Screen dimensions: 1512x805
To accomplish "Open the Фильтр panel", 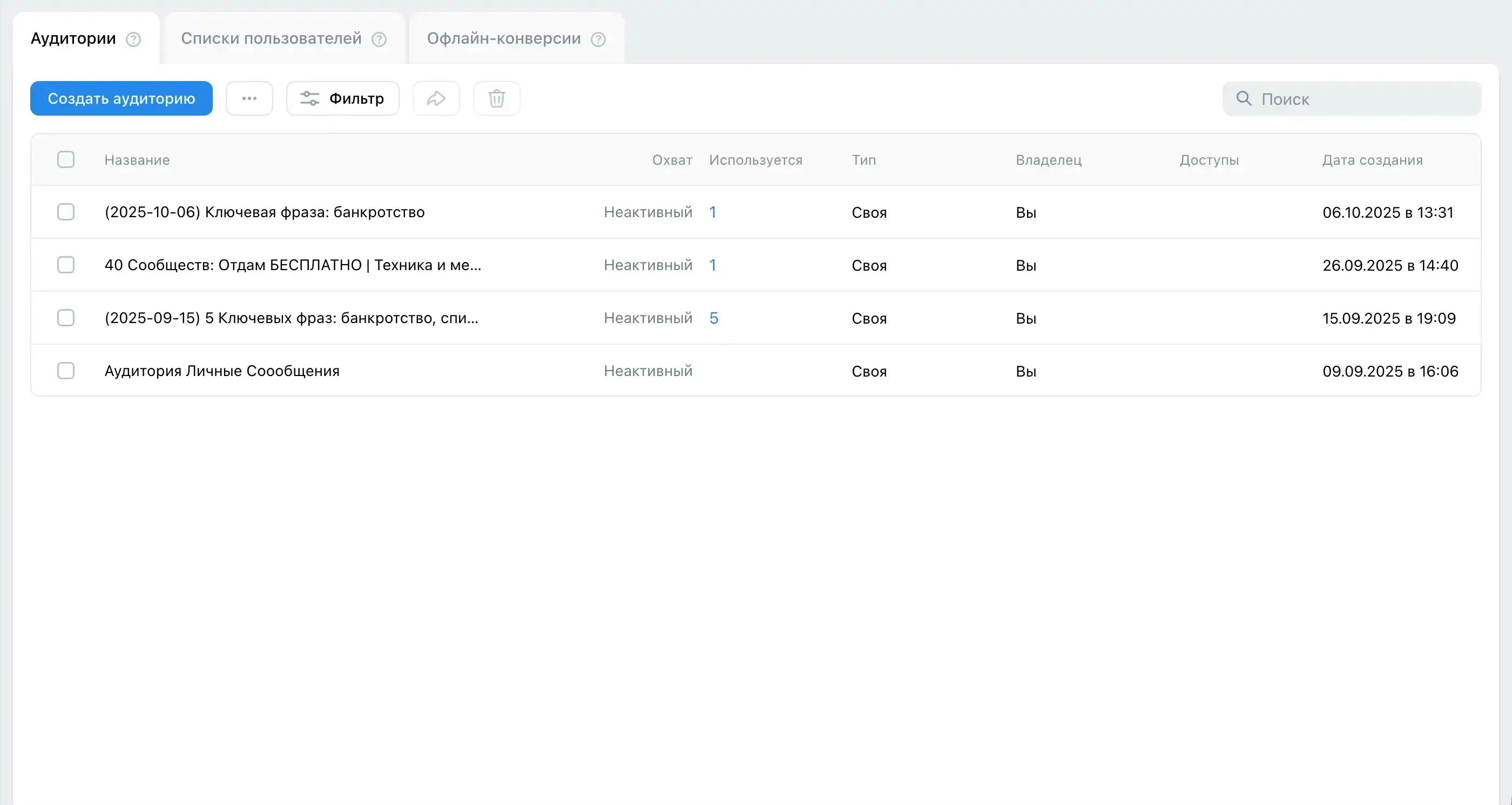I will click(x=343, y=99).
